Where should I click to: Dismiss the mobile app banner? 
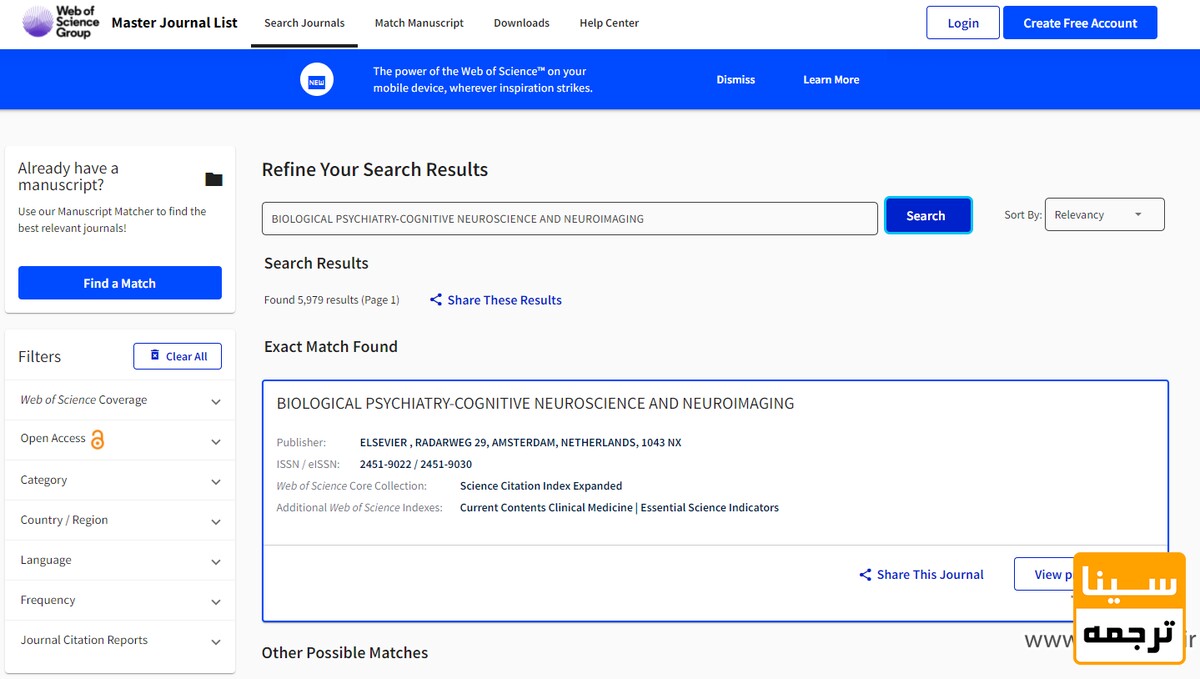[735, 80]
